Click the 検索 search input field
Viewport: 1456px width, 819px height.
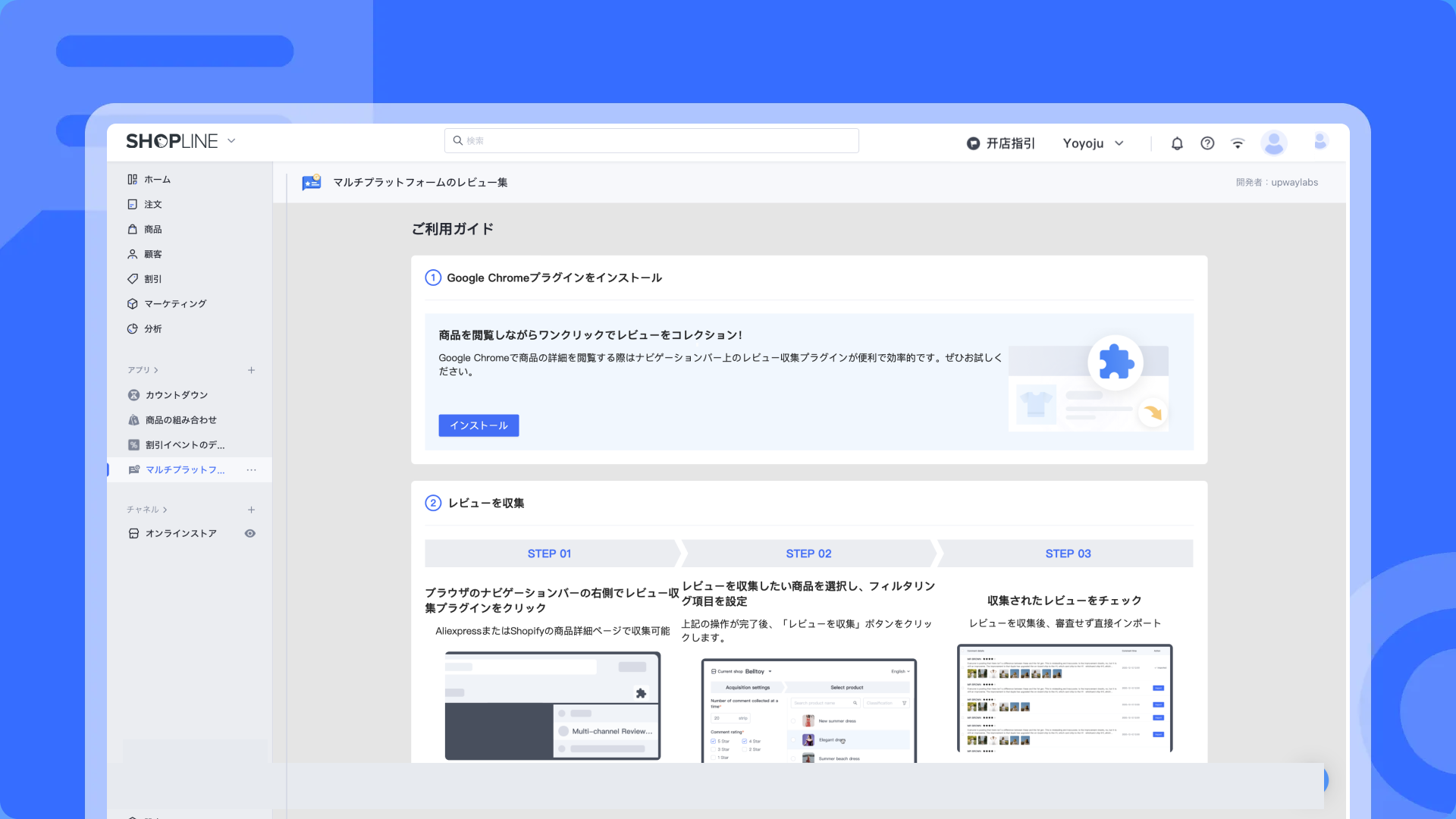coord(652,140)
